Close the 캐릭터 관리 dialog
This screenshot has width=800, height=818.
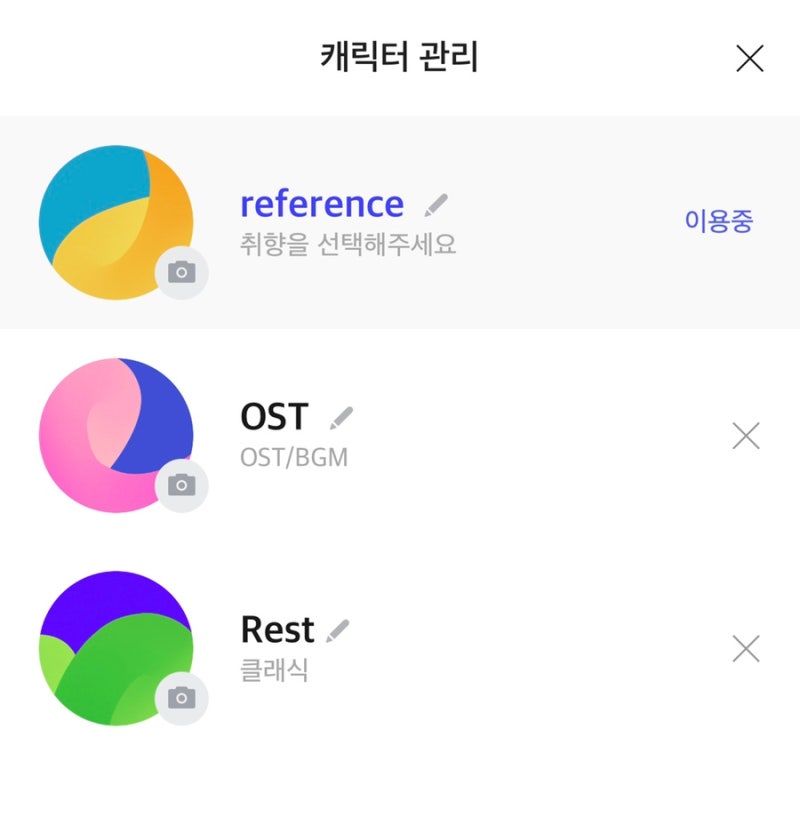(750, 58)
